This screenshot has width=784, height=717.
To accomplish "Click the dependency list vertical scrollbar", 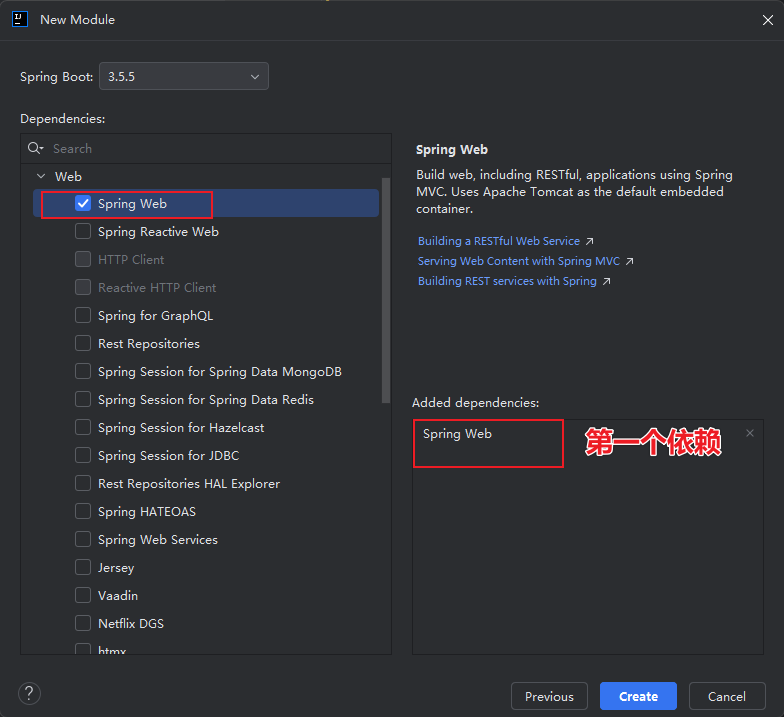I will click(x=386, y=290).
